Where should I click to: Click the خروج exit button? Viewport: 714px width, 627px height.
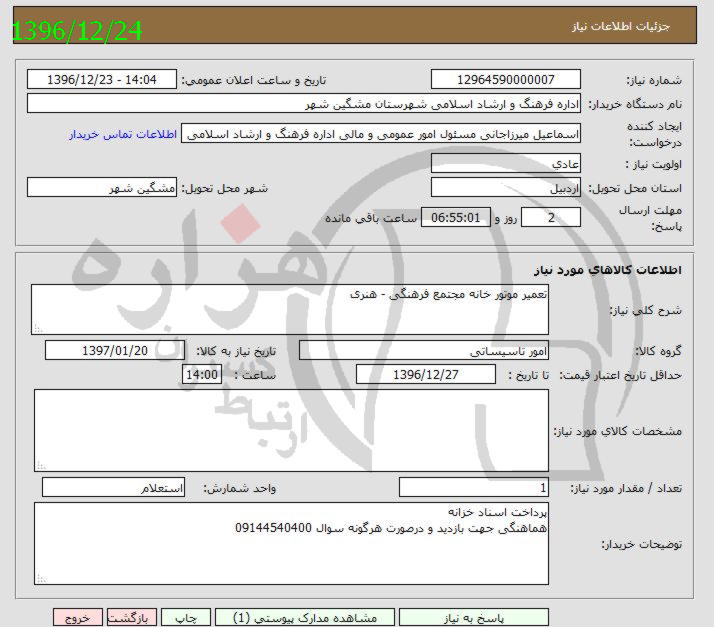[78, 617]
